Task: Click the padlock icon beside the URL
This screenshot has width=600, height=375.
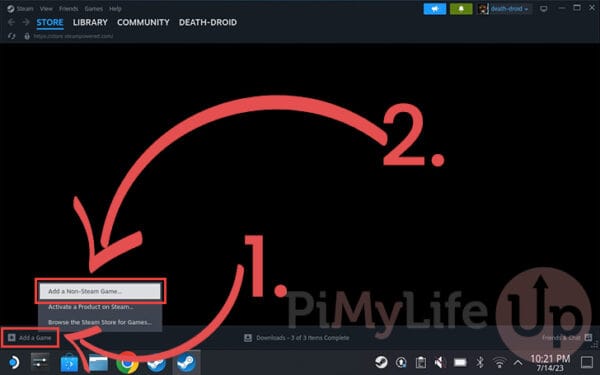Action: tap(27, 36)
